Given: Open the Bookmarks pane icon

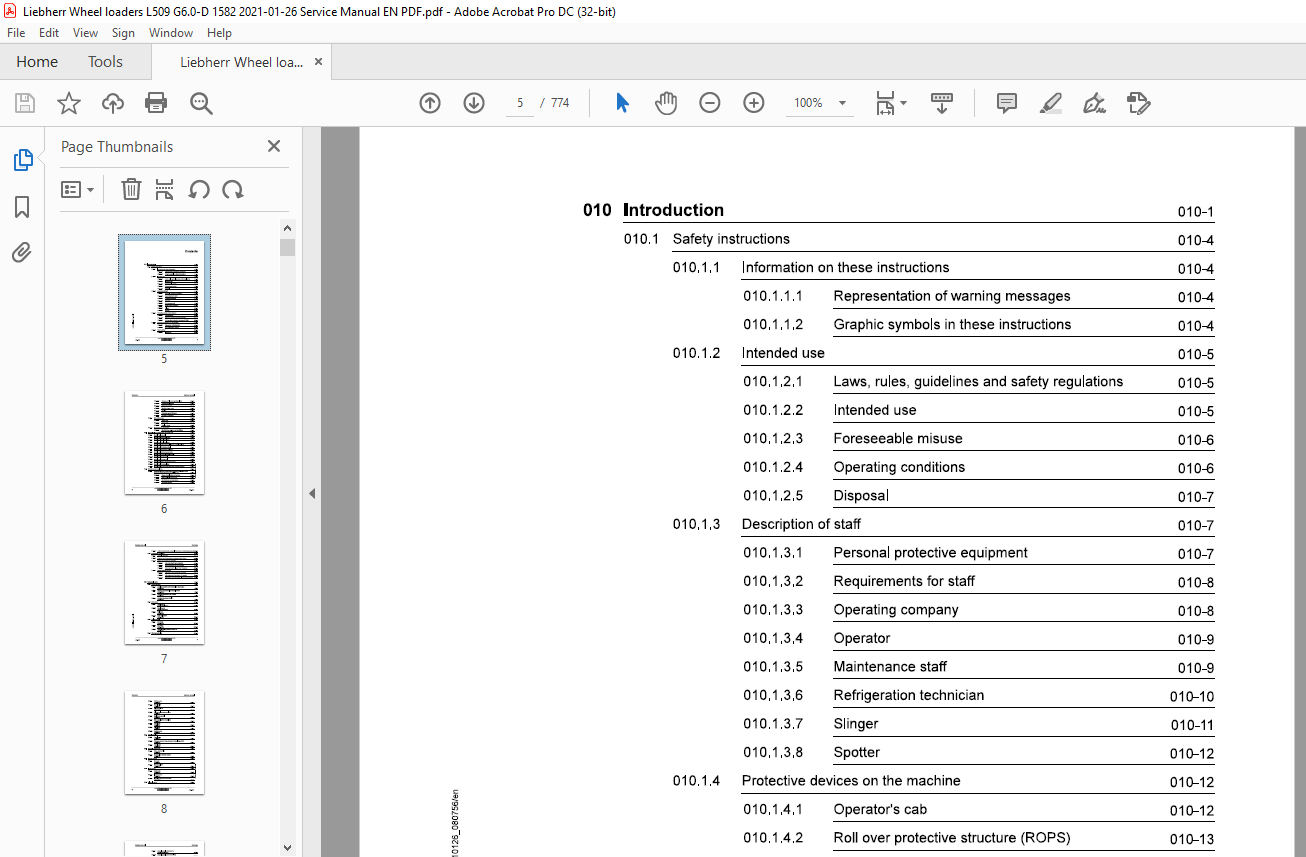Looking at the screenshot, I should 22,207.
